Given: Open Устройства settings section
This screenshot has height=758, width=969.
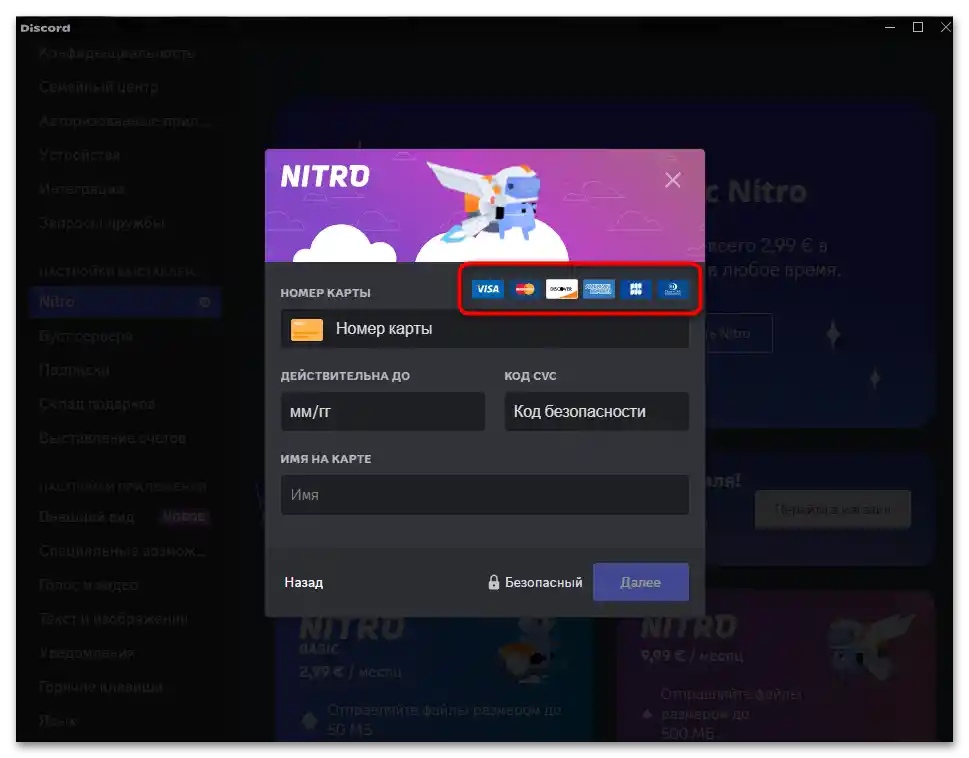Looking at the screenshot, I should (x=79, y=155).
